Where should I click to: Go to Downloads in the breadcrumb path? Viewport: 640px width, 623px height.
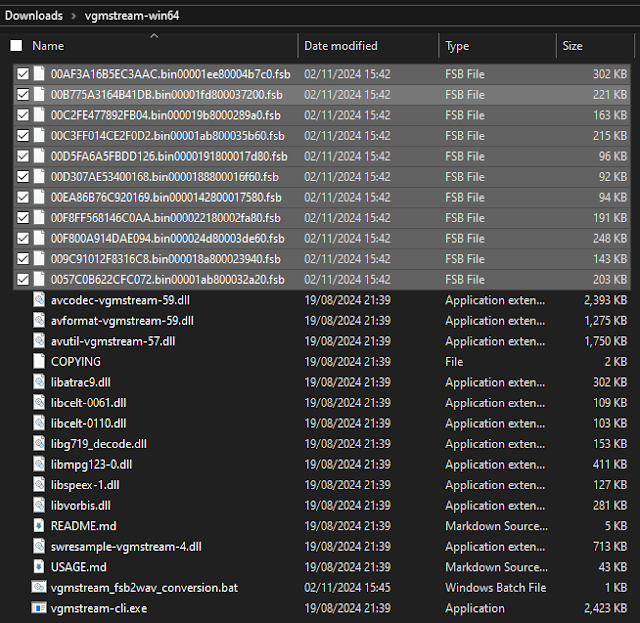[x=34, y=16]
